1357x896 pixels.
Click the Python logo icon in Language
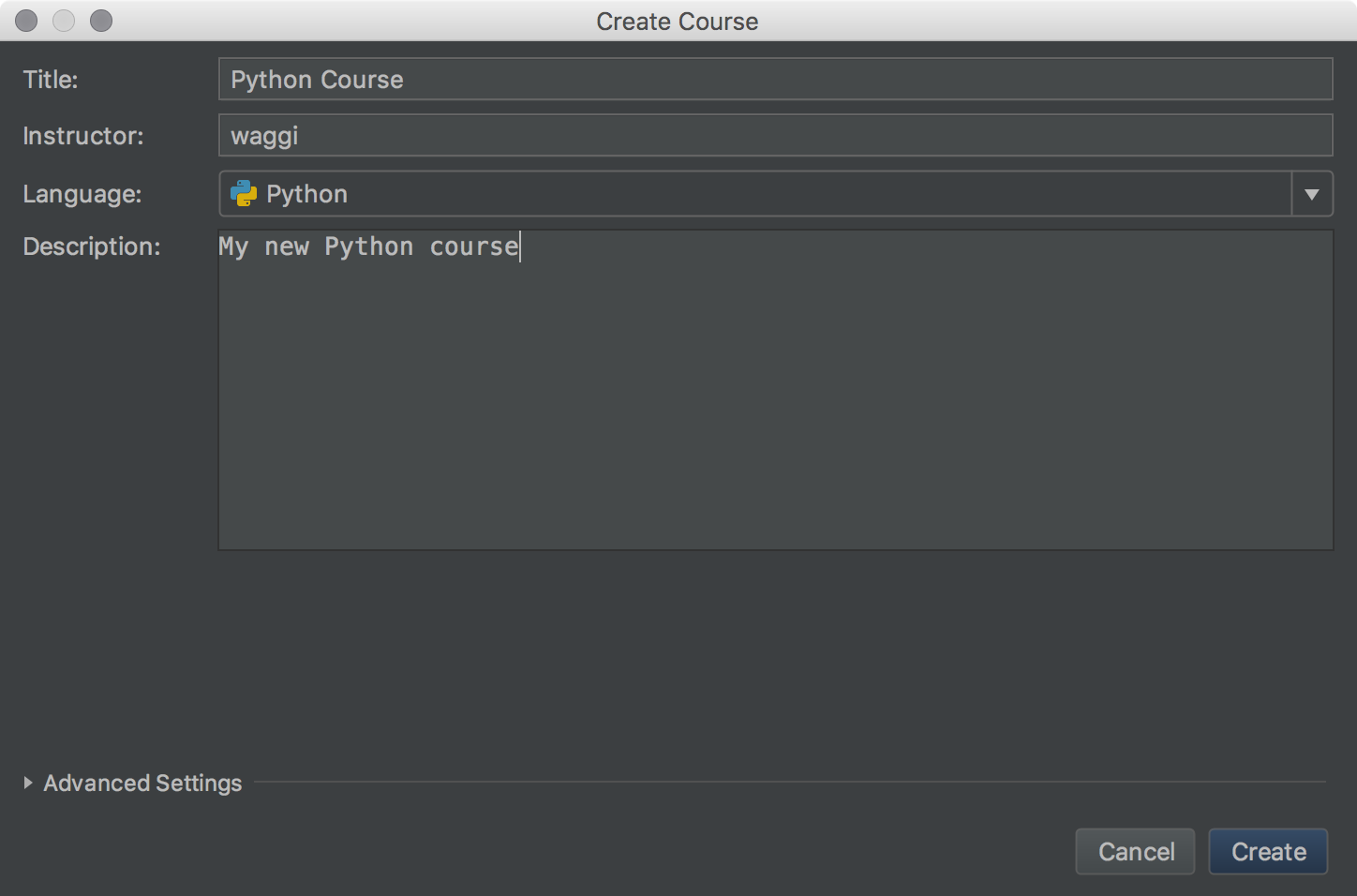[244, 194]
